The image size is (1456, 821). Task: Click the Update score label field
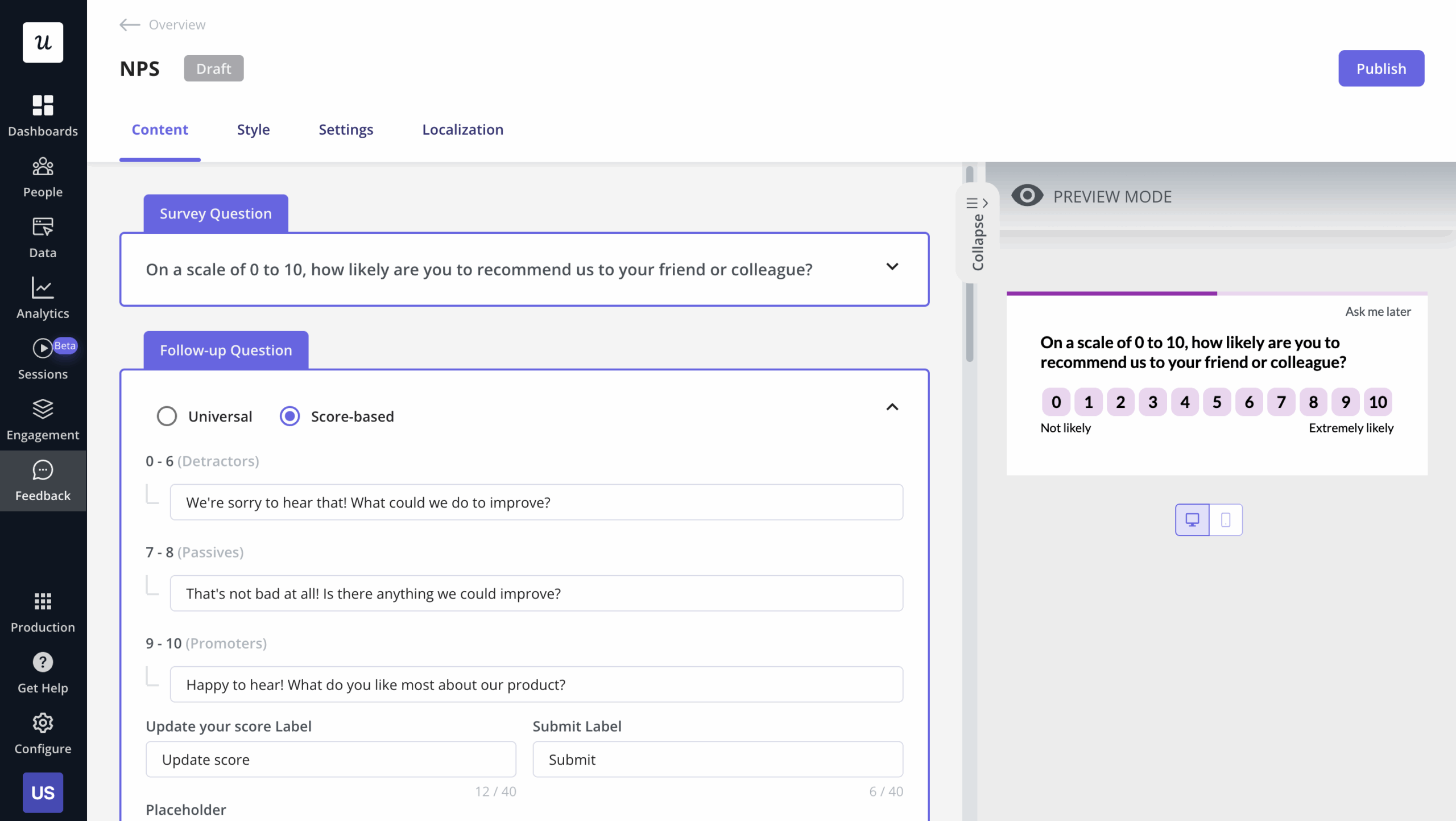pos(331,760)
